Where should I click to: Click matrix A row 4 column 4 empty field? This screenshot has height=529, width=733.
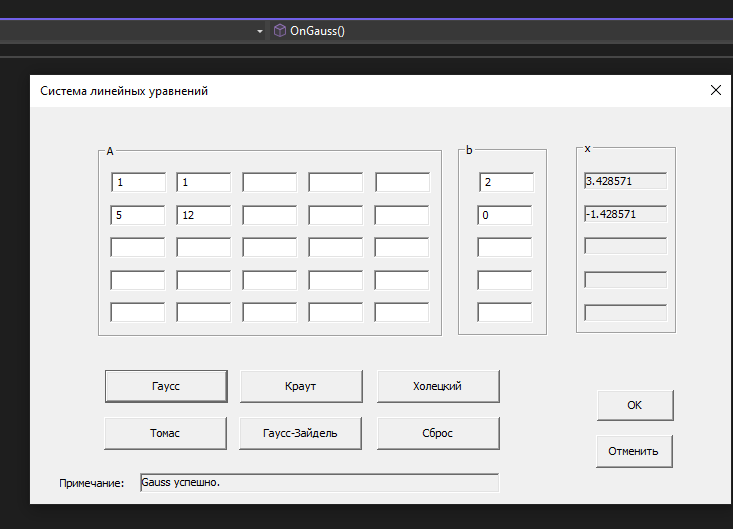335,280
